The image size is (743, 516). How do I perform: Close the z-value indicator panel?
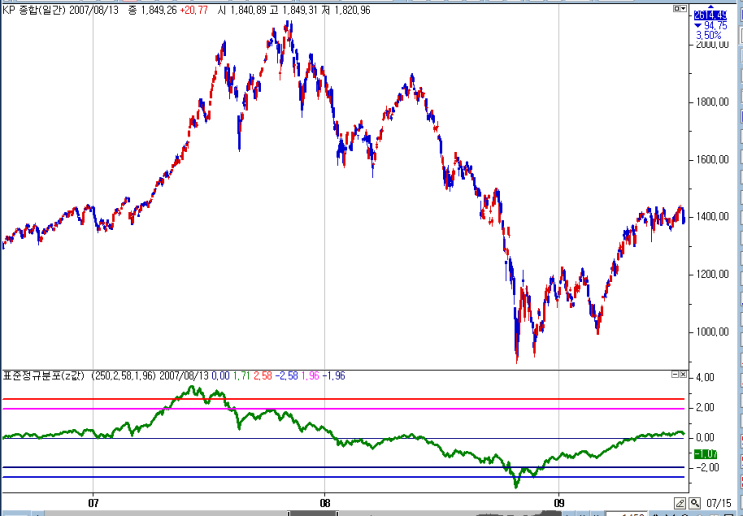click(683, 374)
